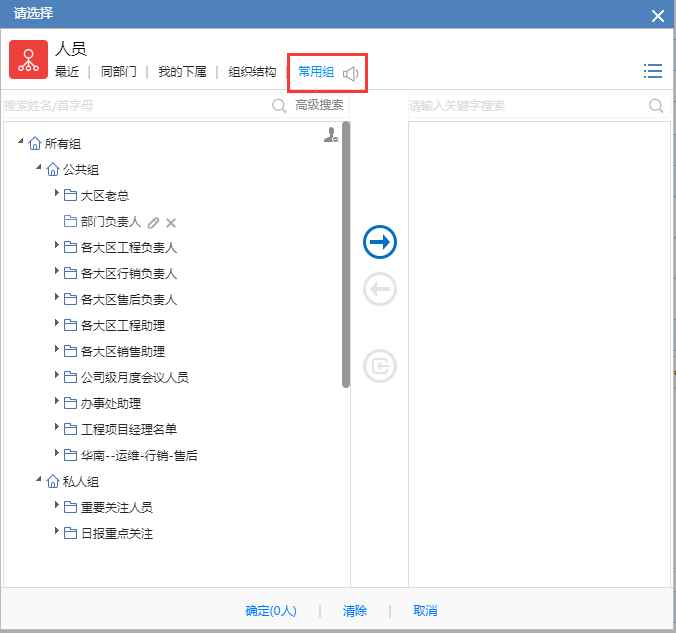Delete 部门负责人 group with the X icon
676x633 pixels.
171,222
